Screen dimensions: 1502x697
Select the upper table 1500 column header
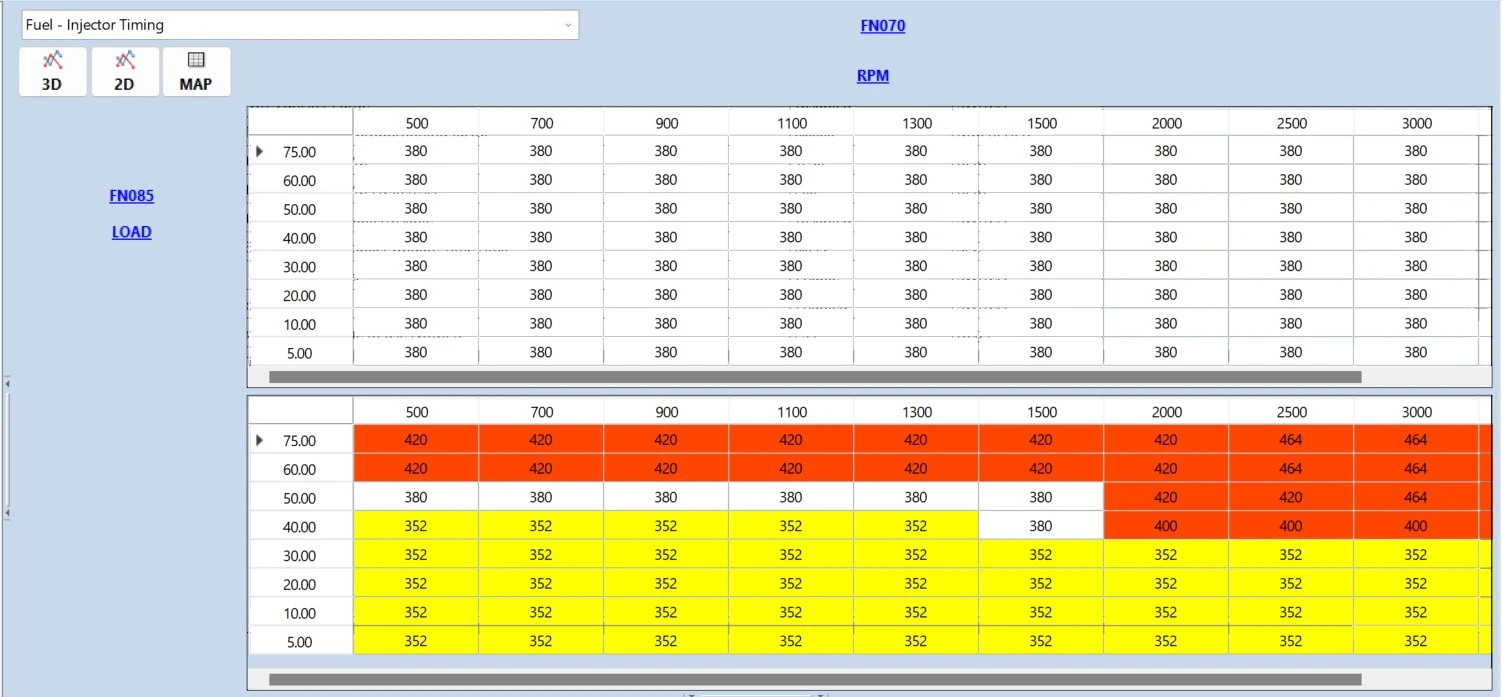[1041, 123]
